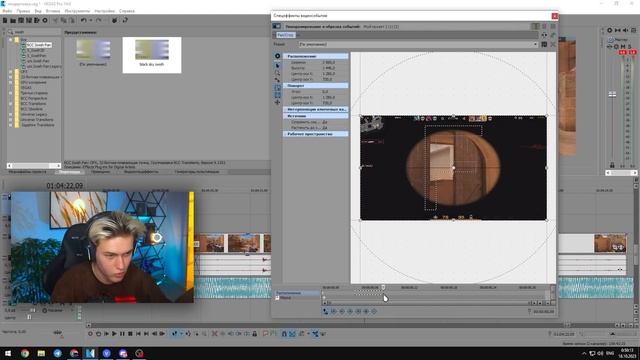Viewport: 640px width, 360px height.
Task: Collapse the Поворот properties section
Action: tap(316, 86)
